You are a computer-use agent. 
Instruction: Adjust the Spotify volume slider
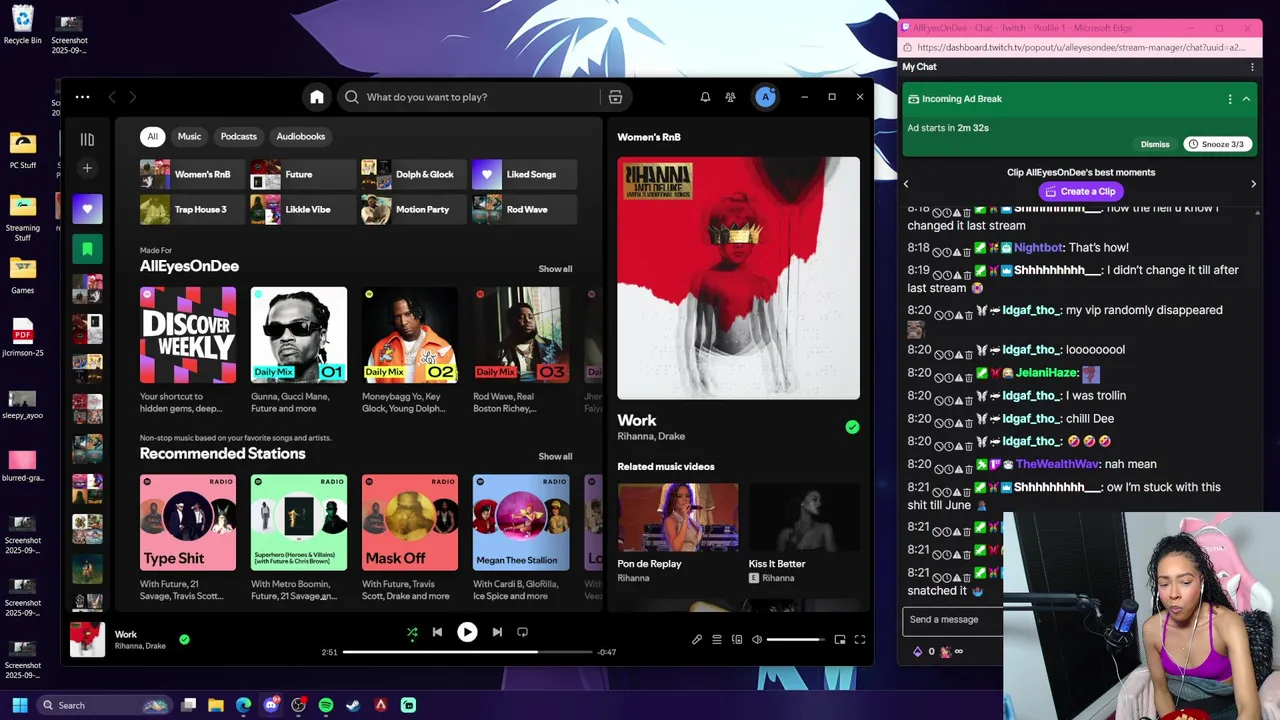point(796,640)
